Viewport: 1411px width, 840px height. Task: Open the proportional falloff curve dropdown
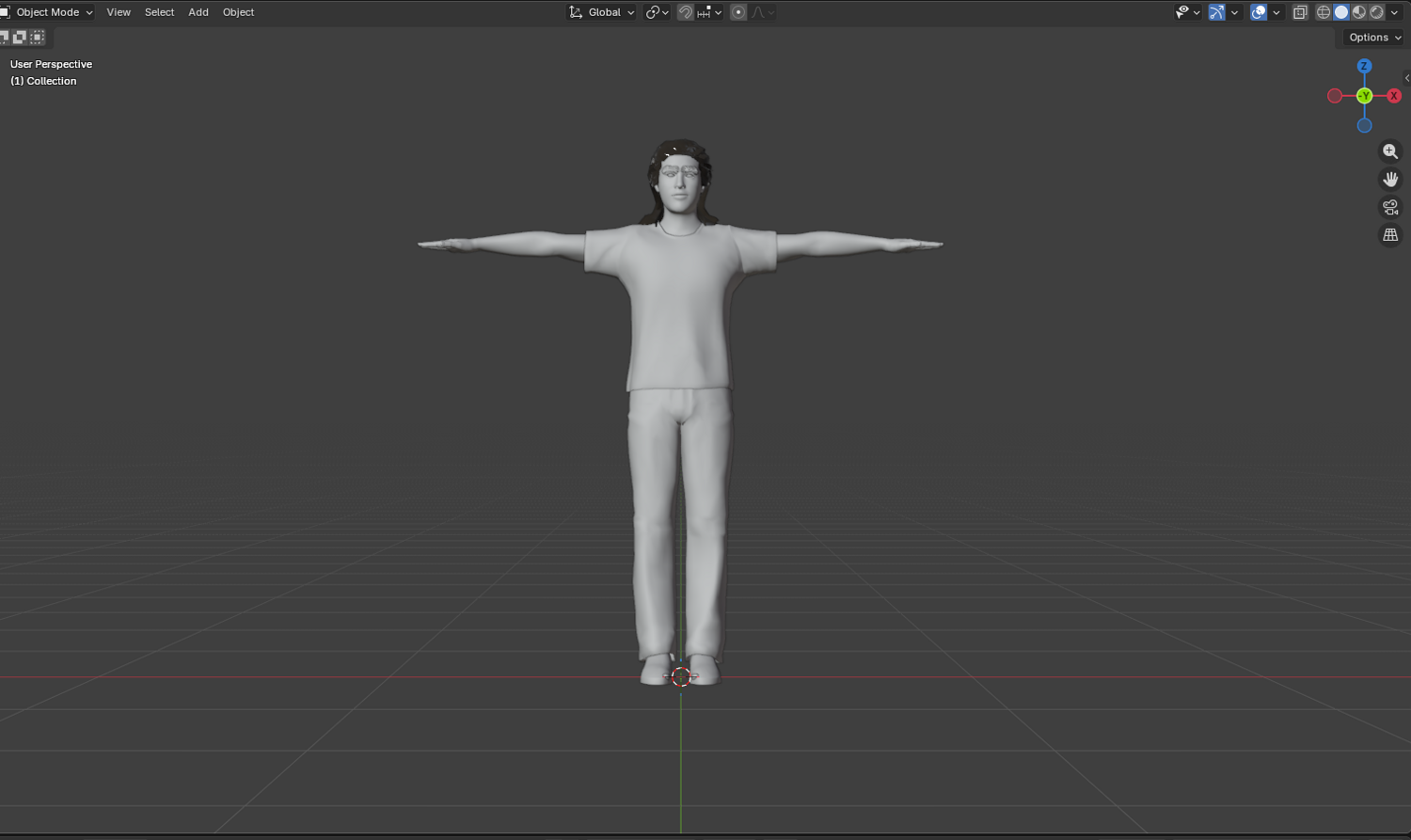click(763, 12)
